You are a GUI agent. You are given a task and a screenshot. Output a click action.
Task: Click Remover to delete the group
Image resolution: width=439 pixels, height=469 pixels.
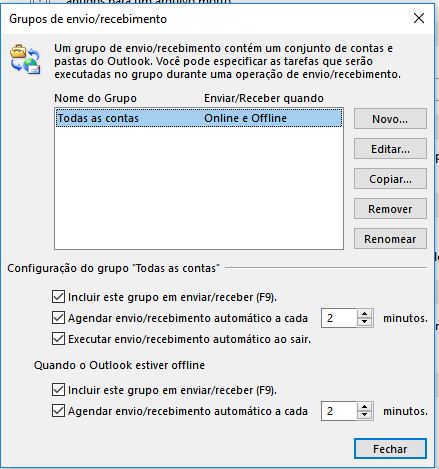[390, 209]
